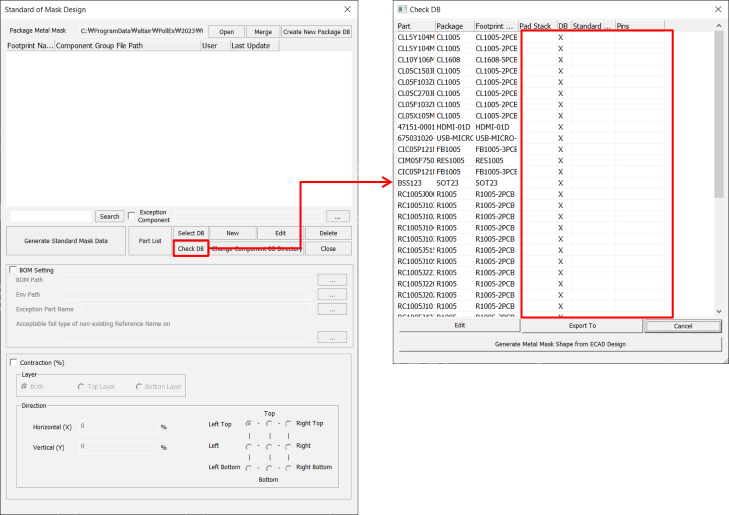Sort by the Package column header
Image resolution: width=729 pixels, height=515 pixels.
click(454, 26)
